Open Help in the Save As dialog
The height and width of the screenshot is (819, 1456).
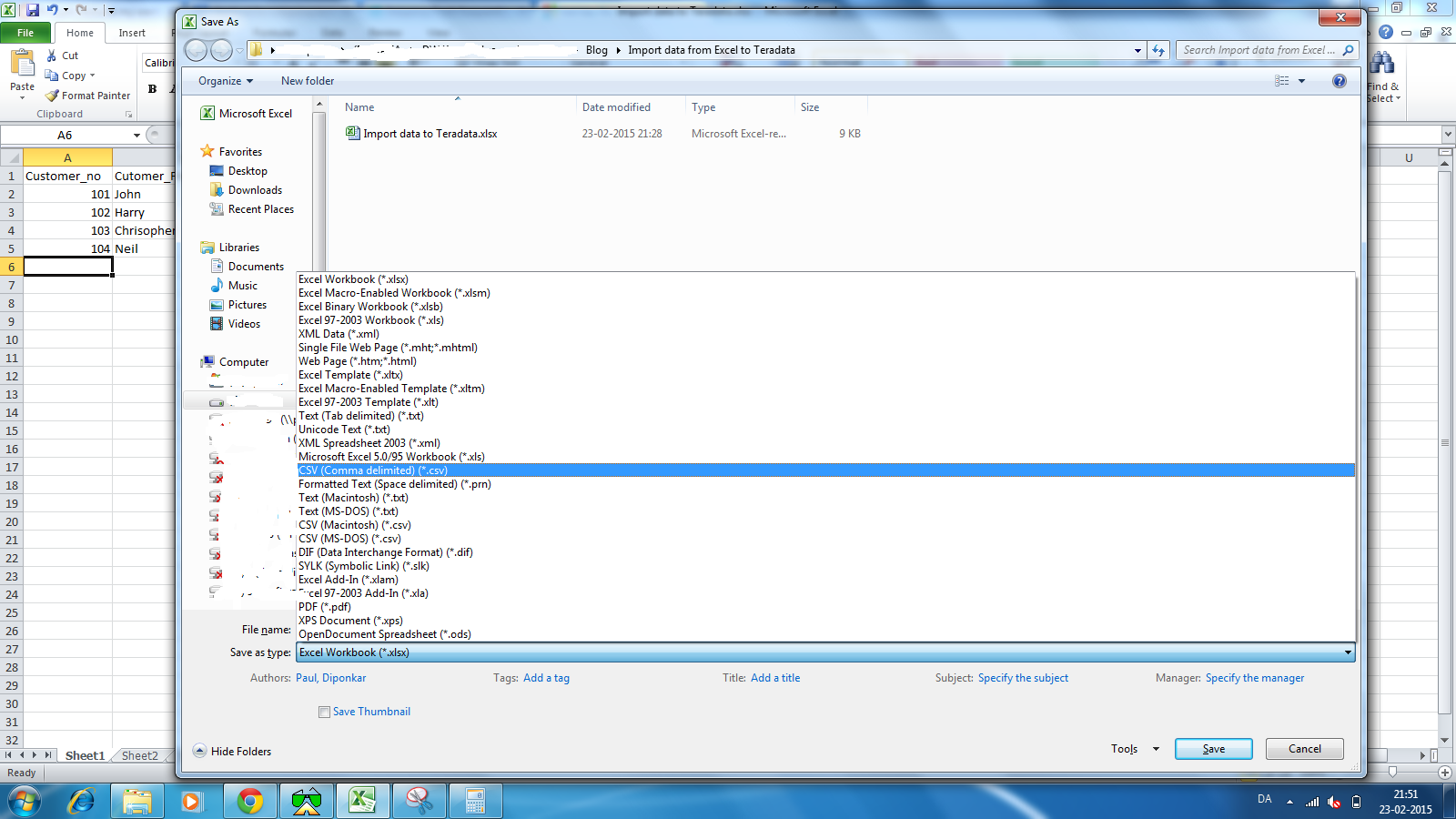[1340, 80]
